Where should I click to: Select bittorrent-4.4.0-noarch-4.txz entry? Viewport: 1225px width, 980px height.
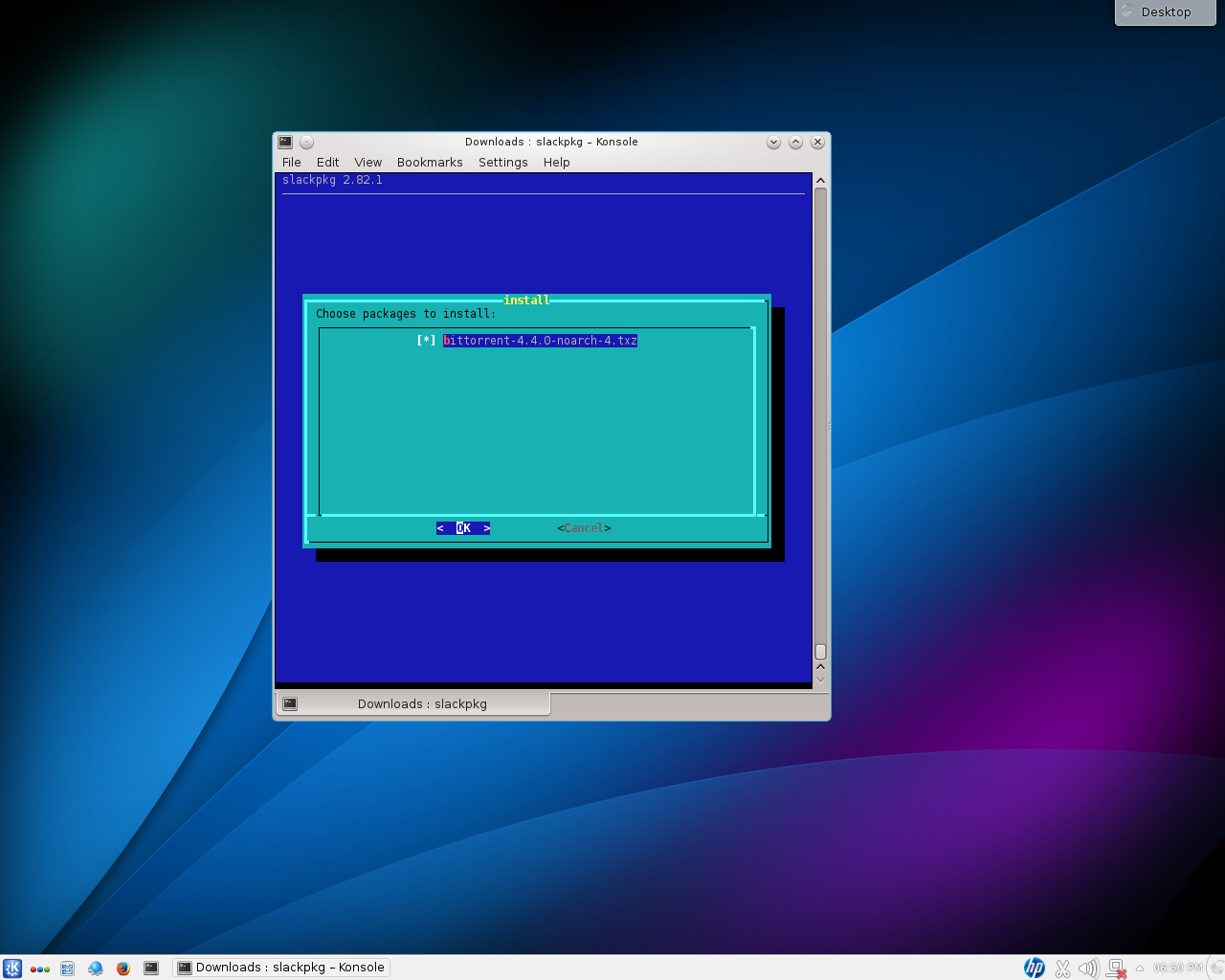pos(540,341)
